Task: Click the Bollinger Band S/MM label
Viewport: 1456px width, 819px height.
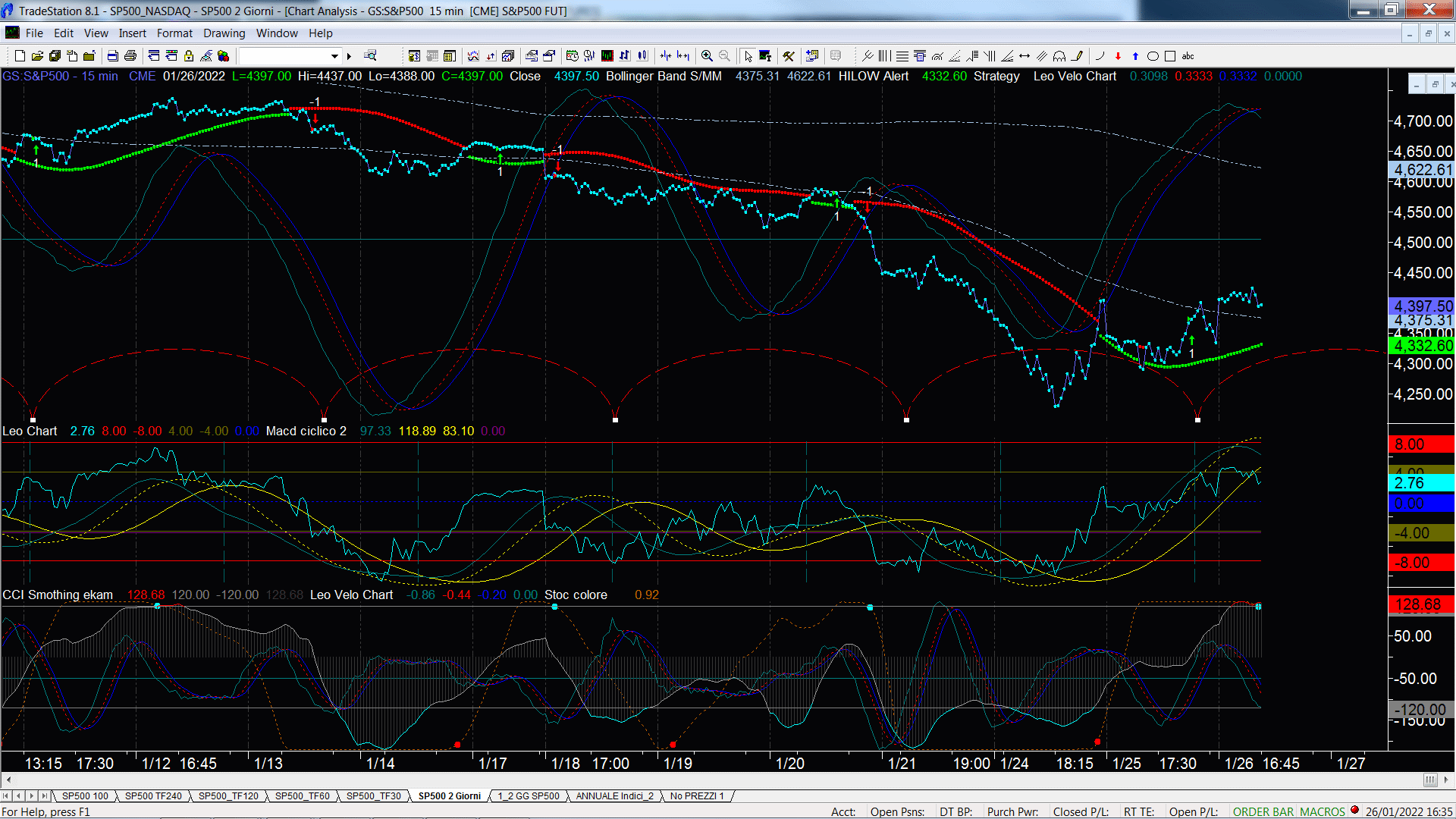Action: [664, 76]
